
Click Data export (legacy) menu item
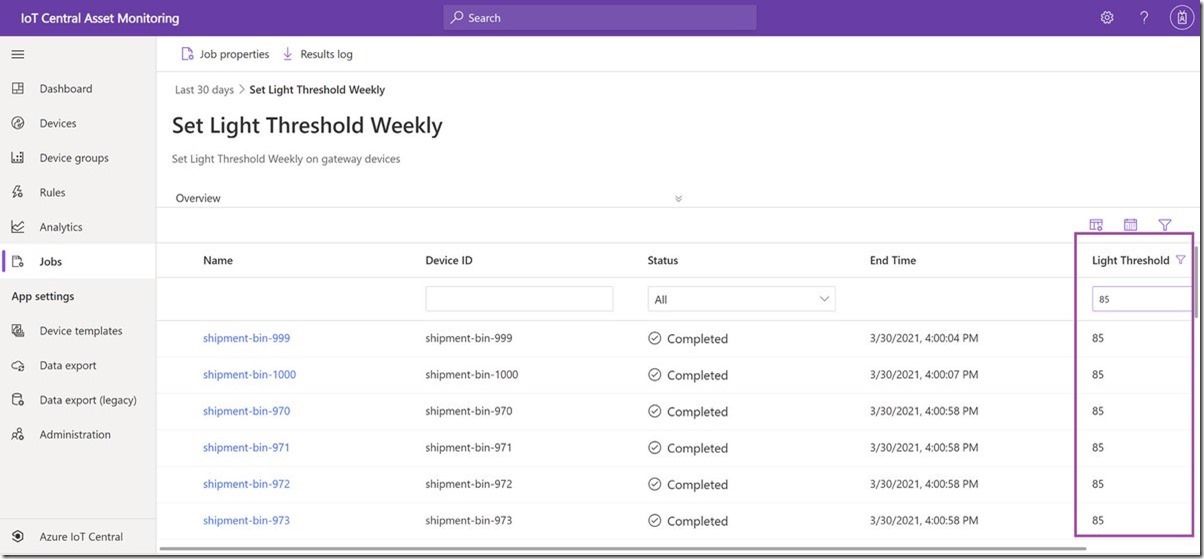88,400
